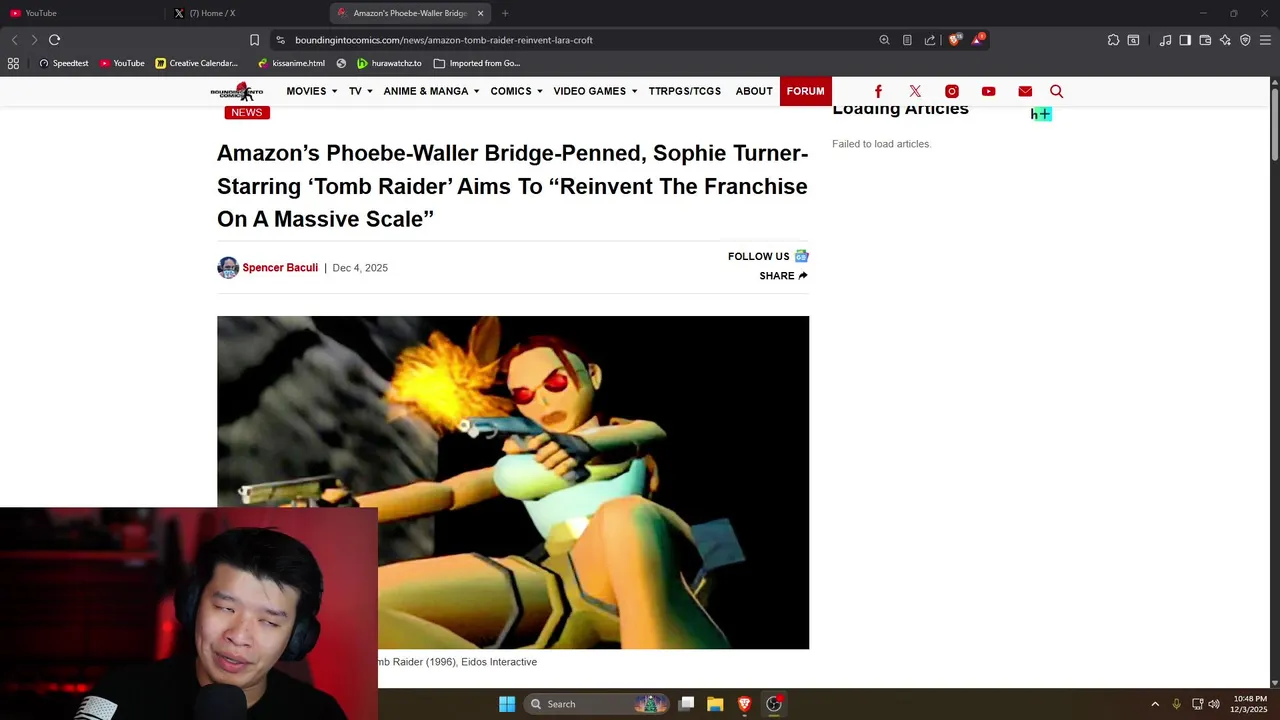
Task: Open the hurawatchz.to bookmark
Action: tap(389, 63)
